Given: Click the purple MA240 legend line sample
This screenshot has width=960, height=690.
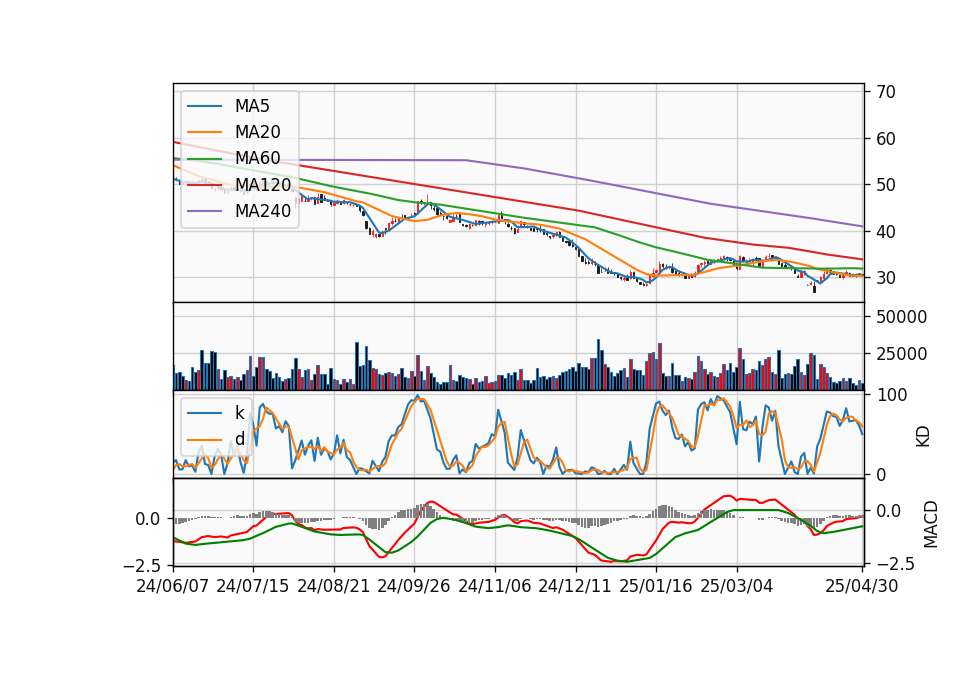Looking at the screenshot, I should (x=204, y=212).
